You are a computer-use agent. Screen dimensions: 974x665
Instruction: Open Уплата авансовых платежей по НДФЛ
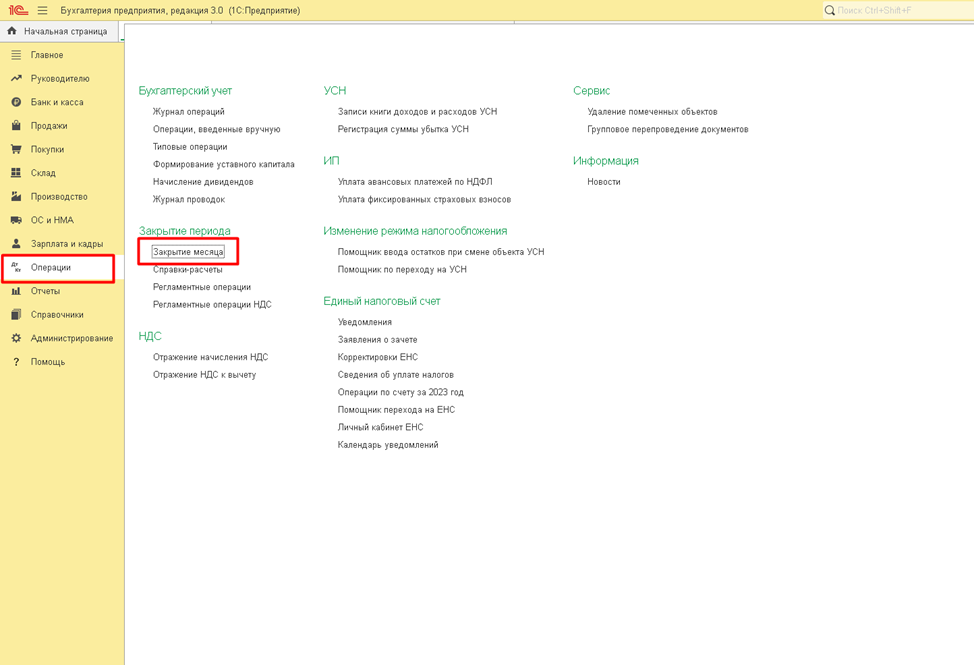415,182
